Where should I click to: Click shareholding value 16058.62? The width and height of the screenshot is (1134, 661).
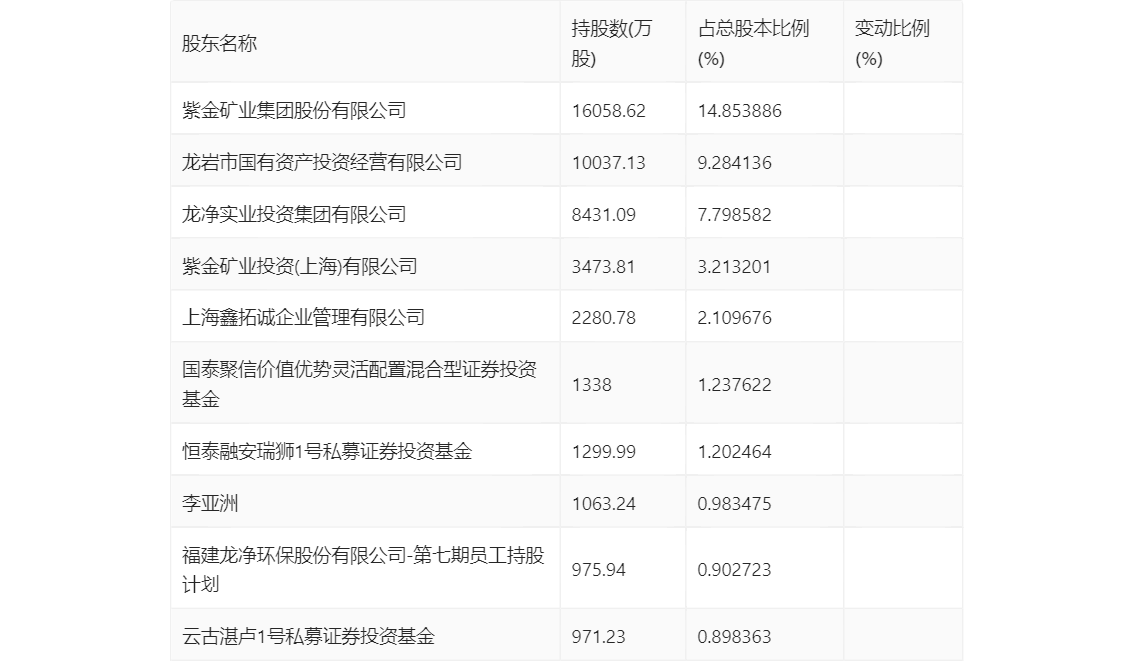608,111
